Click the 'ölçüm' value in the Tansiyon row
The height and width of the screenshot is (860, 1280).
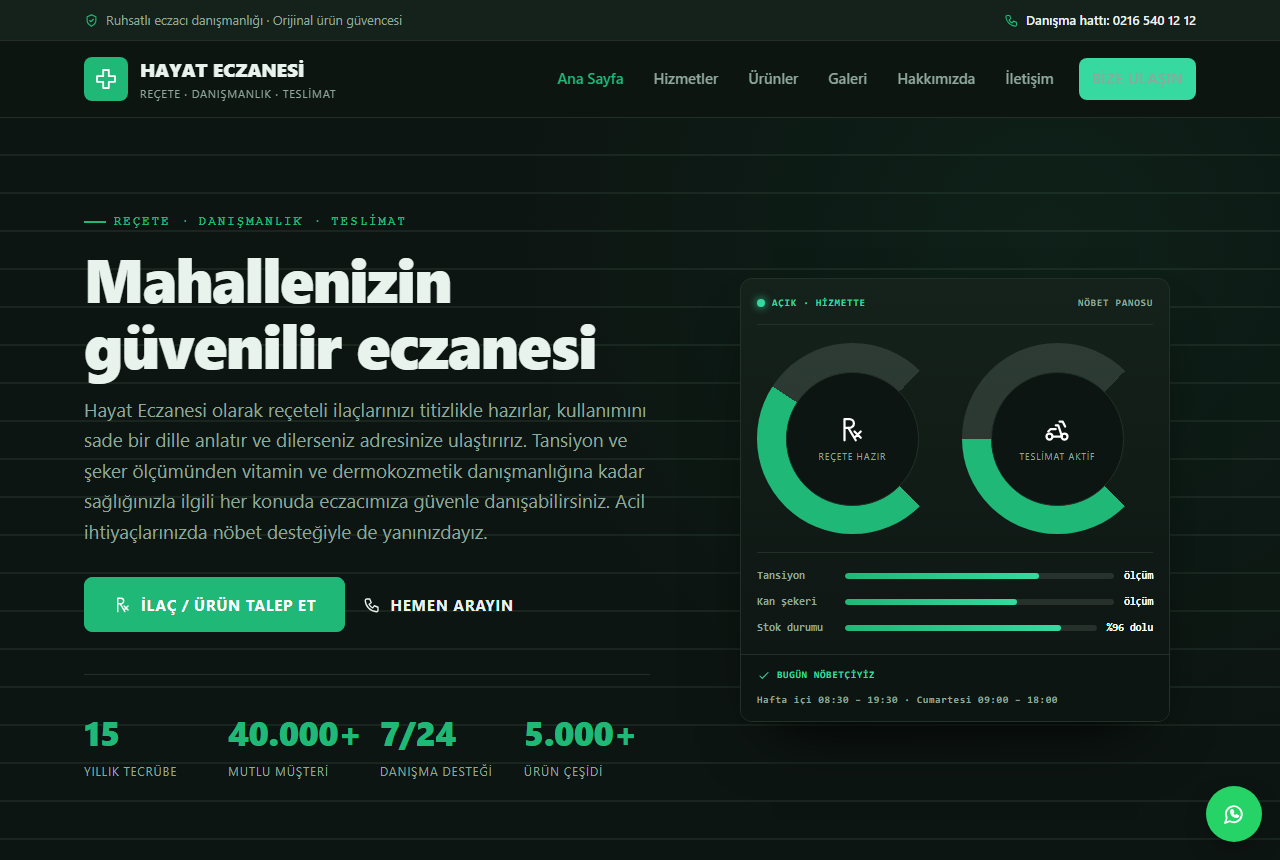(x=1138, y=576)
